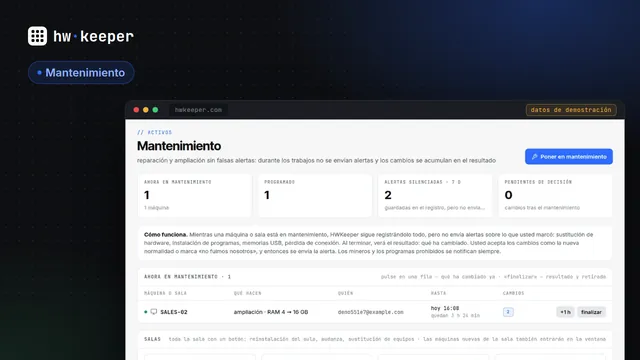
Task: Click the hw·keeper grid logo icon
Action: [37, 36]
